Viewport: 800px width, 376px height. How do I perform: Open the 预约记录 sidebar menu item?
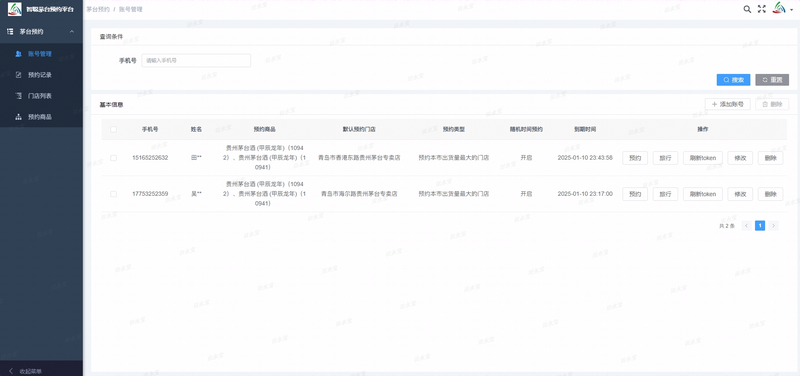pyautogui.click(x=41, y=75)
